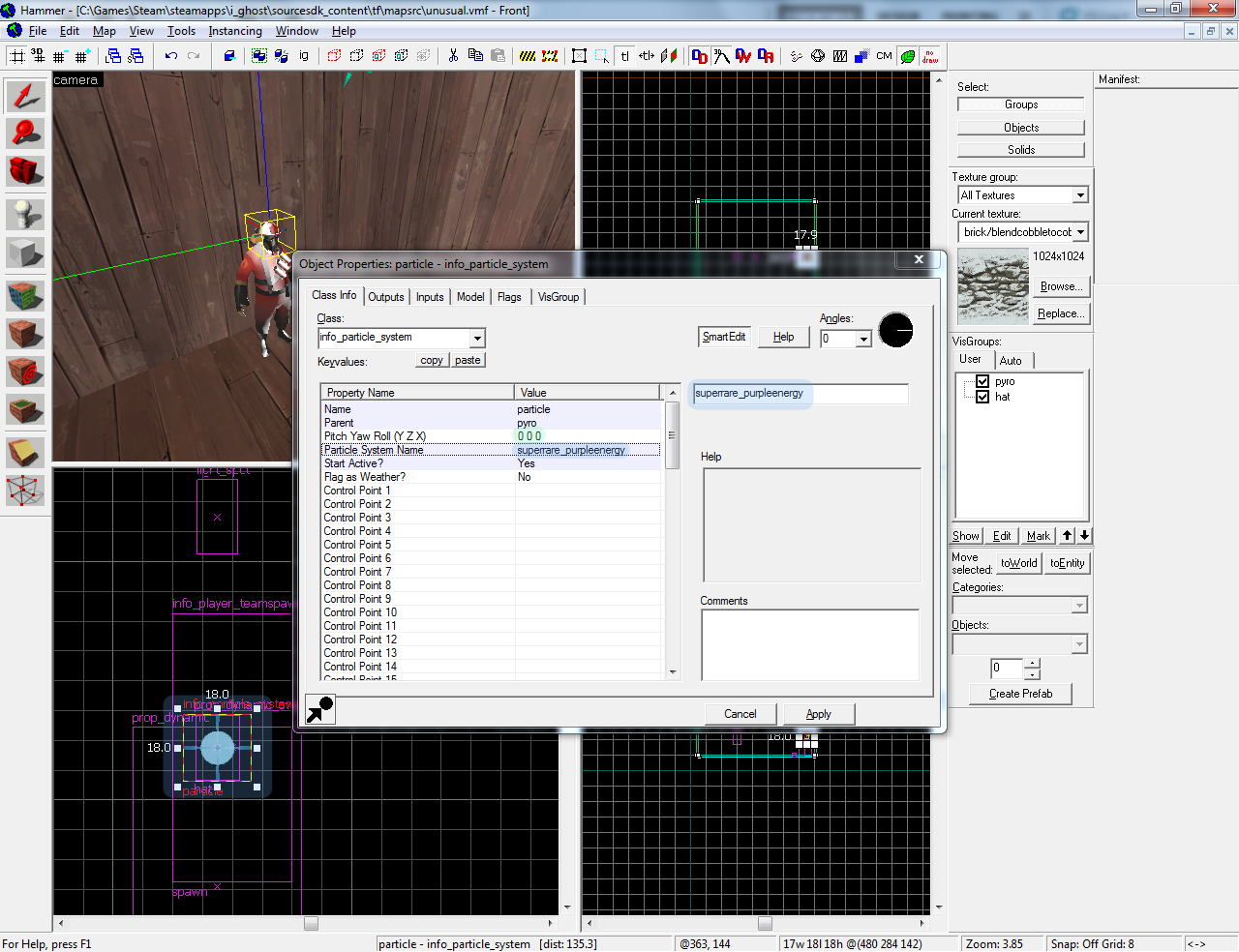Open the Instancing menu
1239x952 pixels.
click(x=235, y=31)
